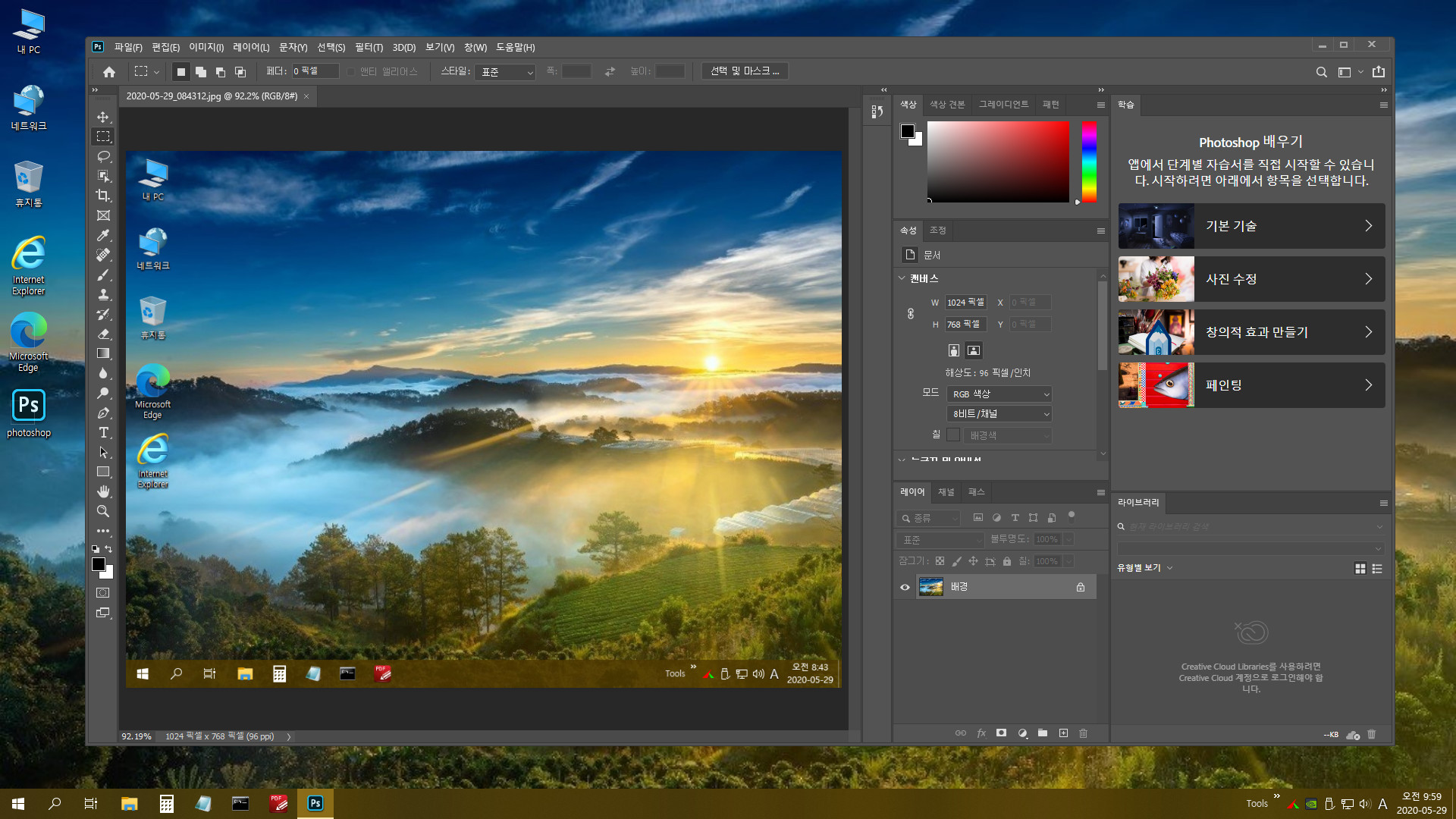Select the Path Selection tool

point(103,452)
